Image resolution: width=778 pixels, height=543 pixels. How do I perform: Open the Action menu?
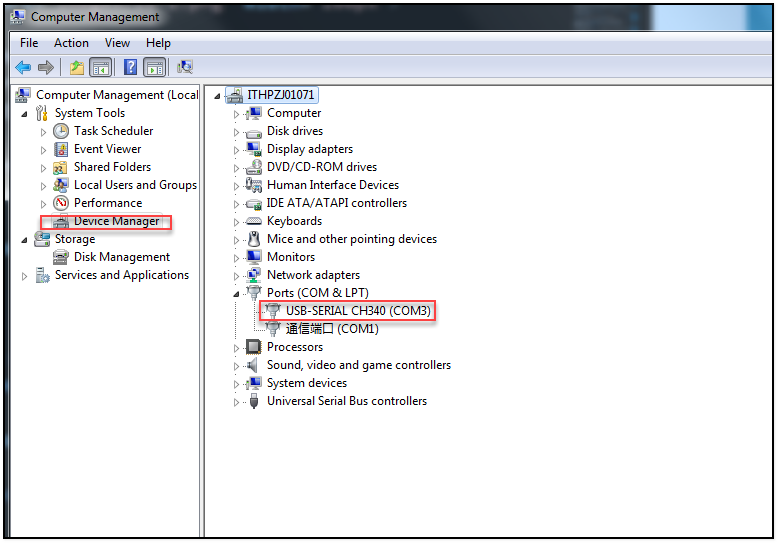71,43
